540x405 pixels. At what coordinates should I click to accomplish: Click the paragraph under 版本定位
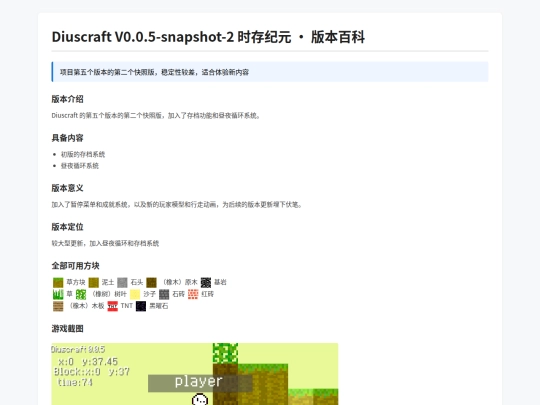pos(105,243)
